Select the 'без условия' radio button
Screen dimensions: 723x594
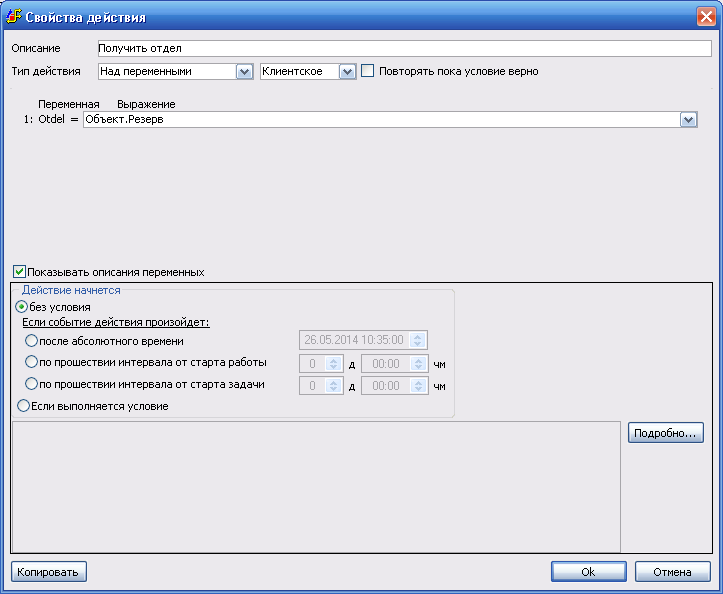[x=21, y=307]
